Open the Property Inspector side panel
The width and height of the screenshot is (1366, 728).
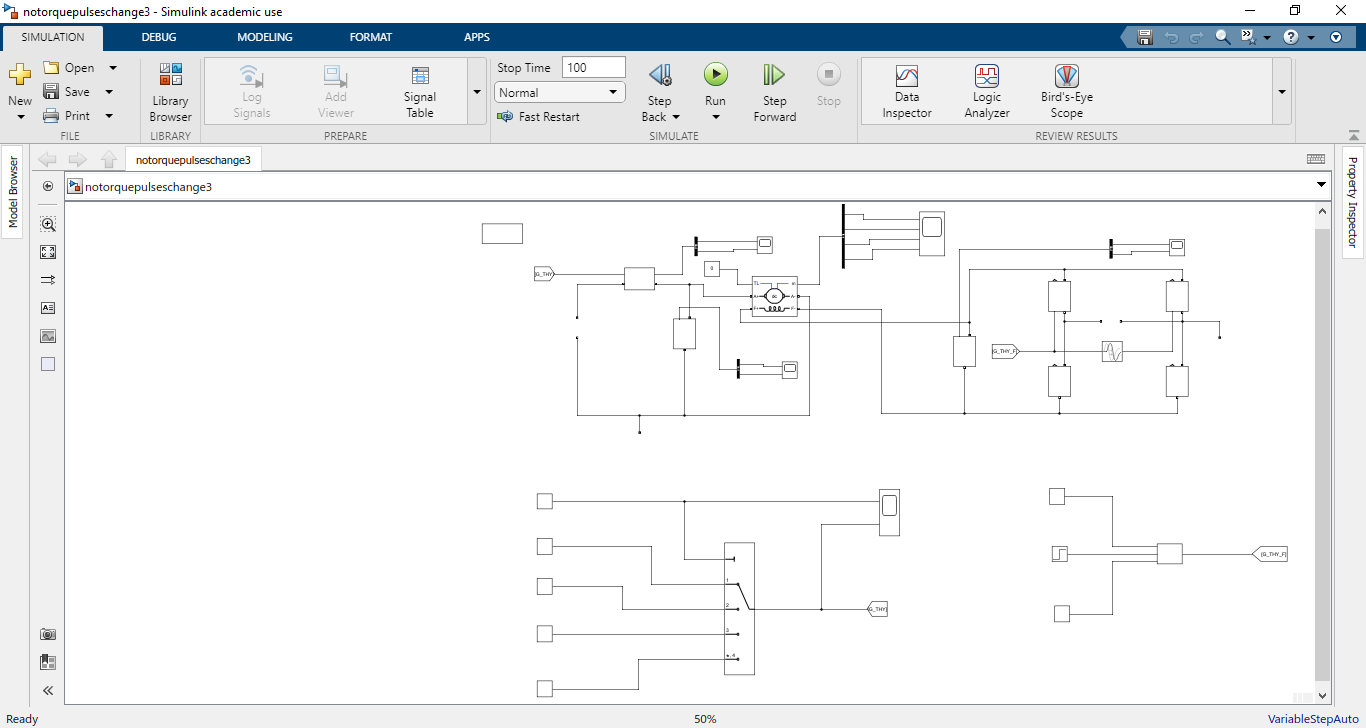point(1352,202)
